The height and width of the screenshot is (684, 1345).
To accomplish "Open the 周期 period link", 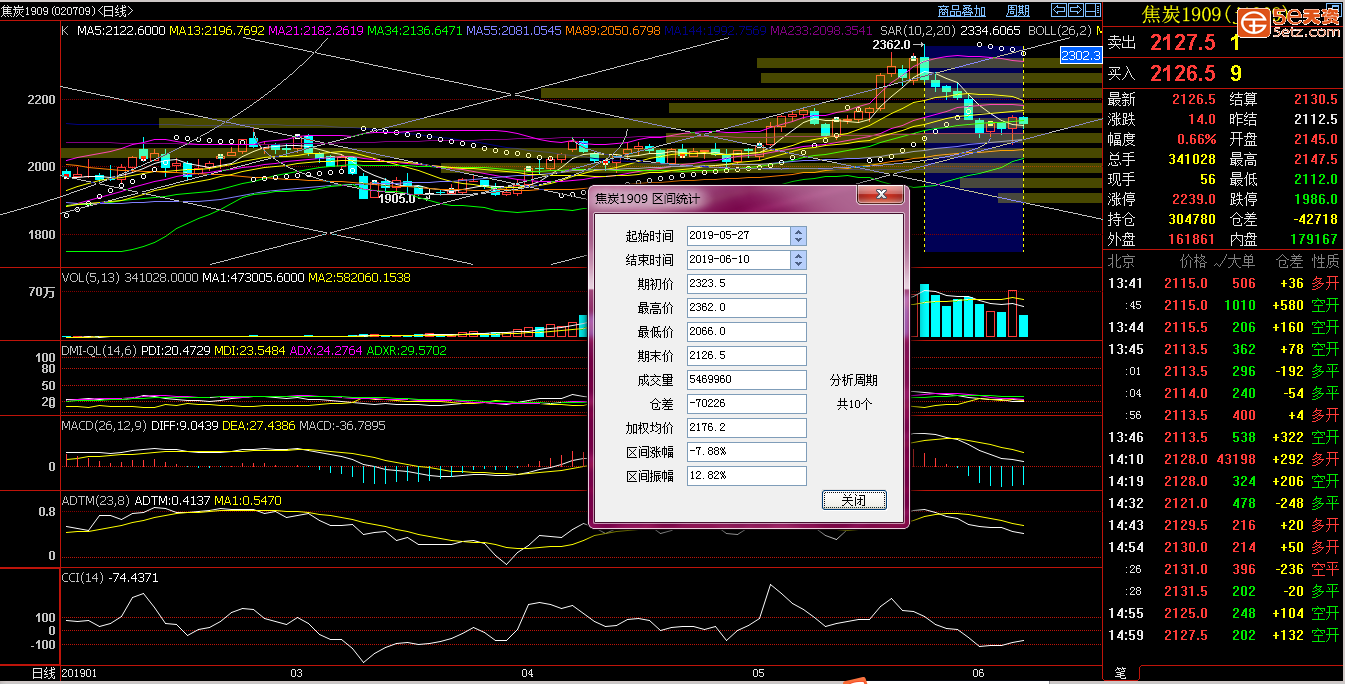I will (x=1018, y=11).
